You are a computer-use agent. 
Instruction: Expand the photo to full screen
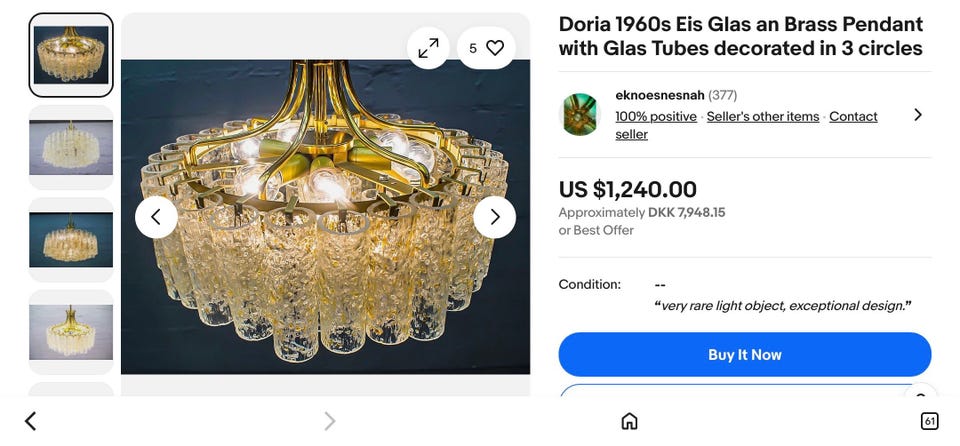[428, 48]
